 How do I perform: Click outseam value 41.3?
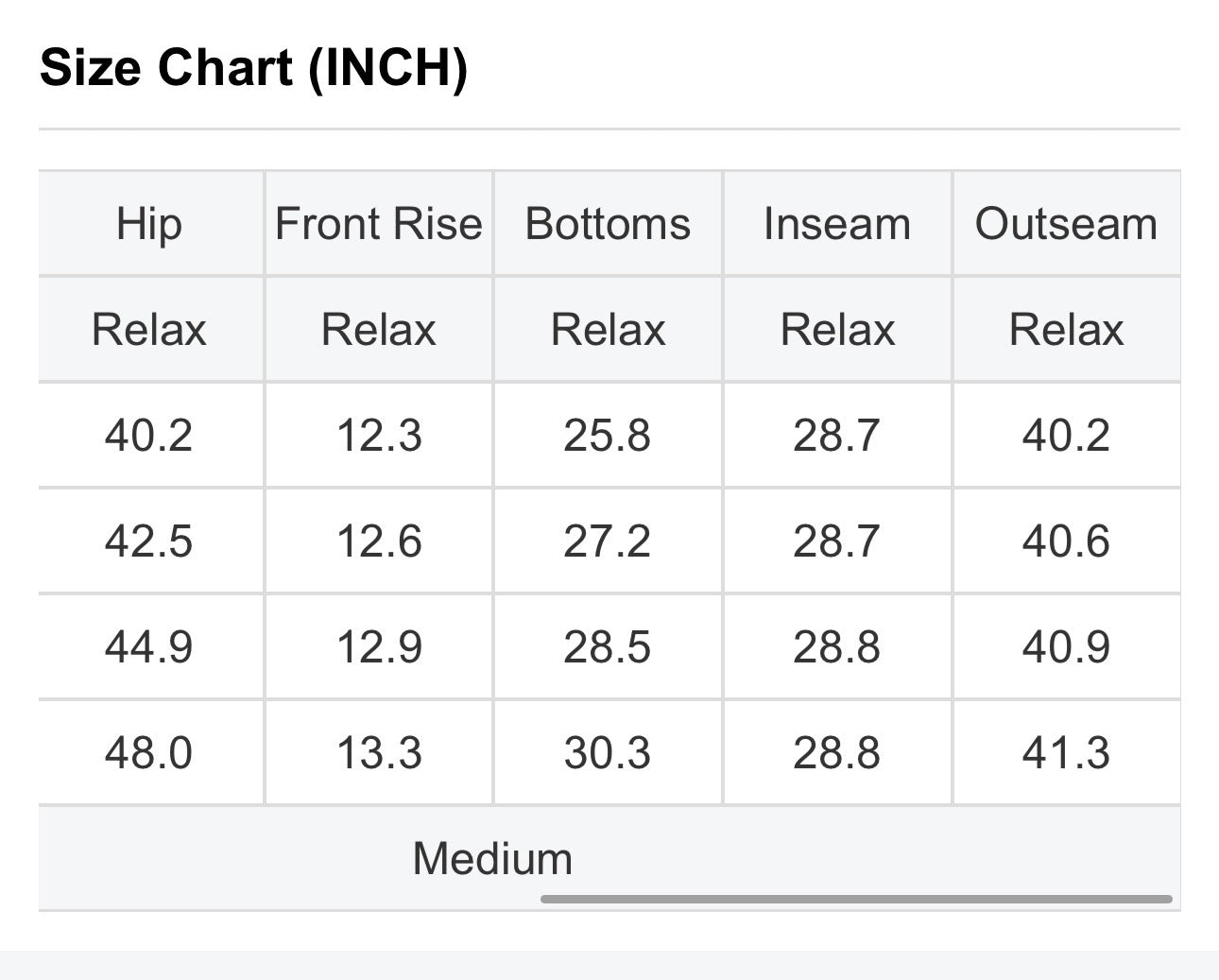pyautogui.click(x=1067, y=753)
